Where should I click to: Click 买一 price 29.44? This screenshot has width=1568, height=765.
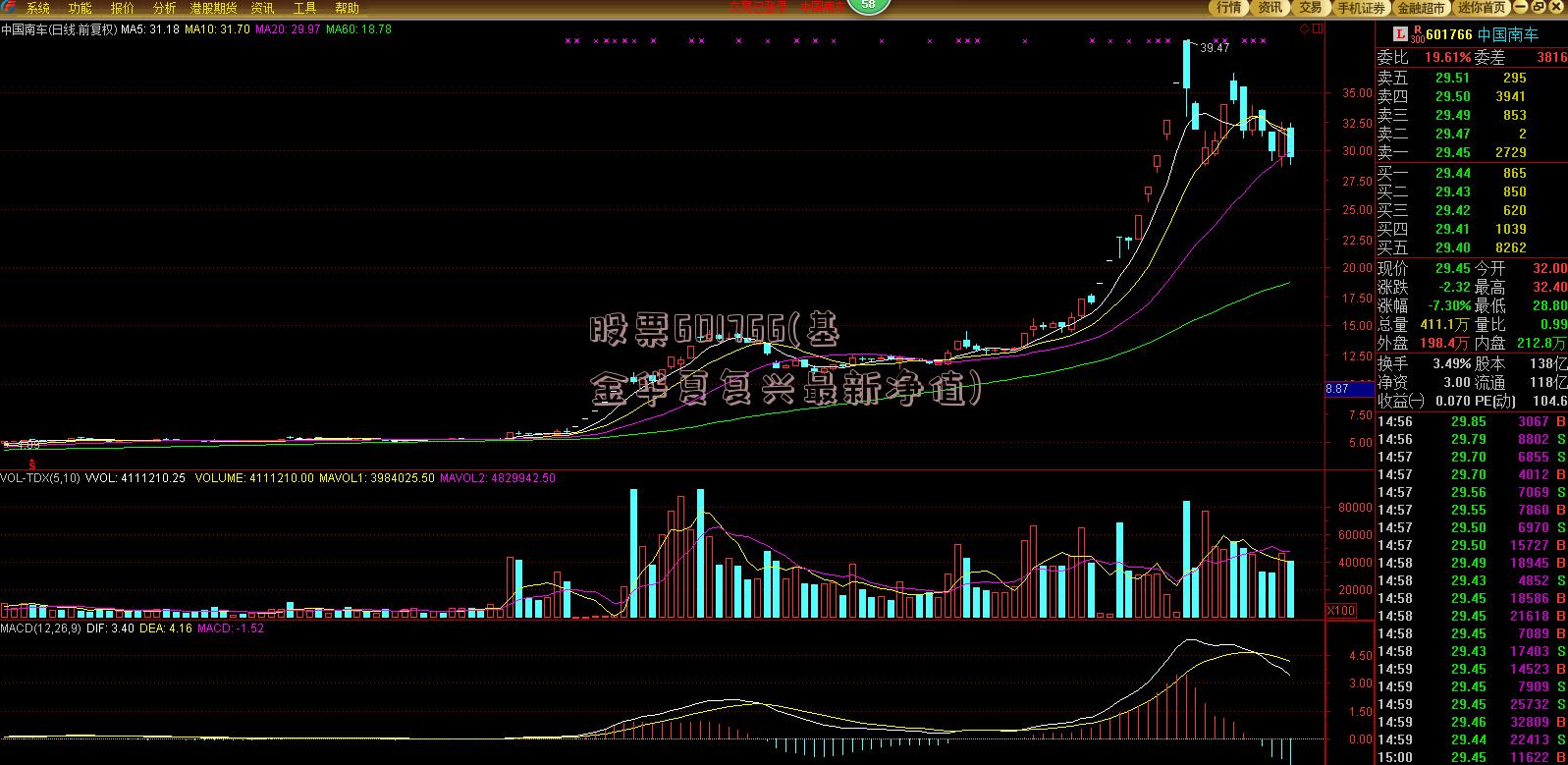[1453, 173]
